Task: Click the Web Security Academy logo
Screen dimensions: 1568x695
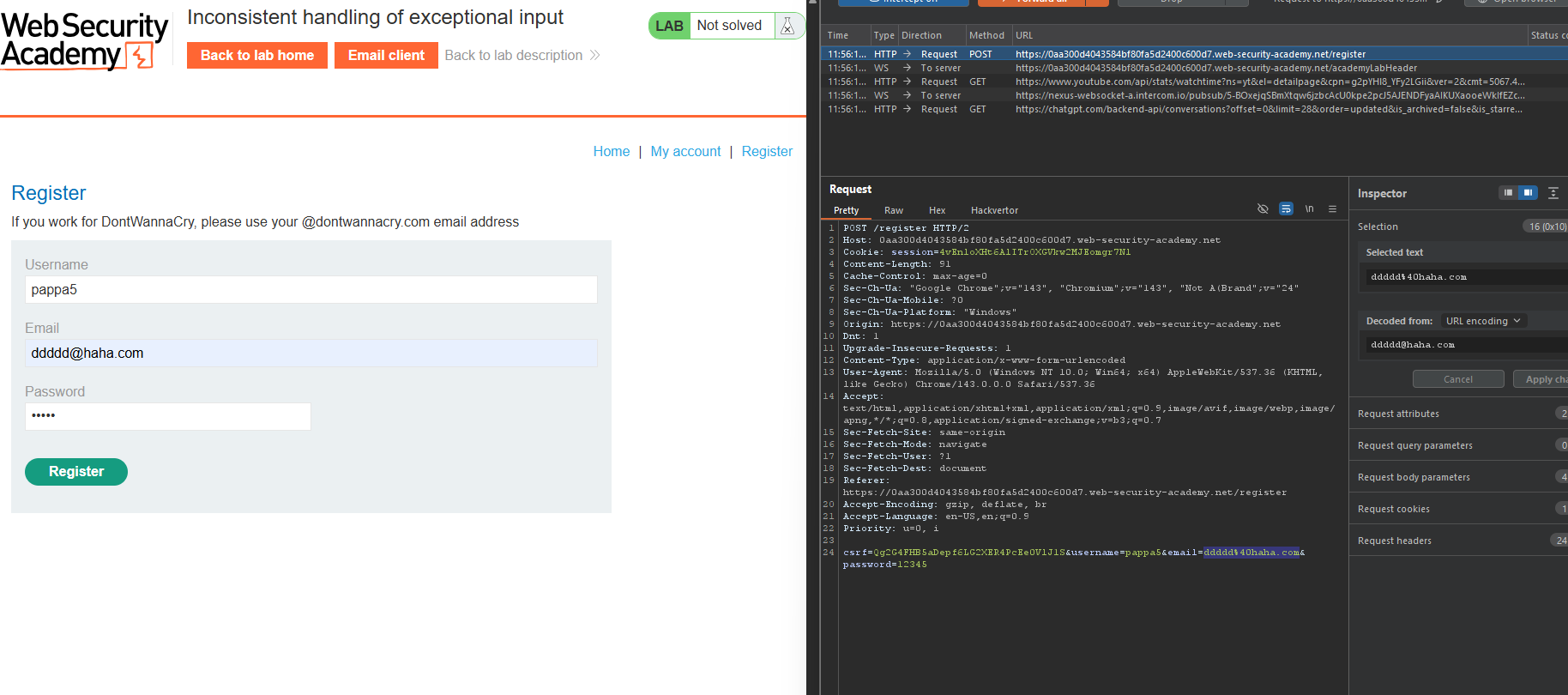Action: [x=84, y=40]
